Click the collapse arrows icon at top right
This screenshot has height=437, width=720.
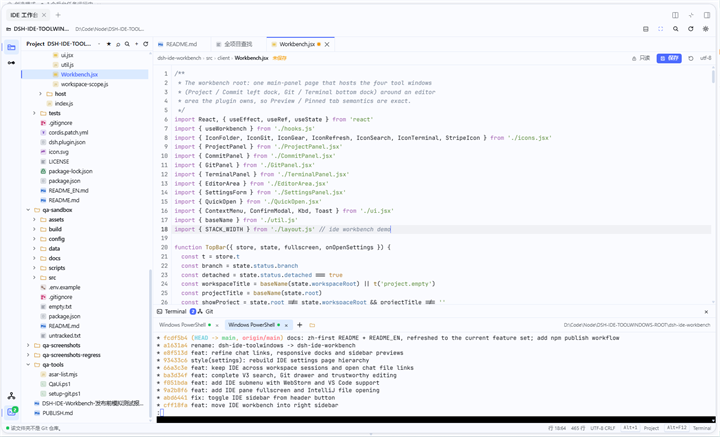691,15
